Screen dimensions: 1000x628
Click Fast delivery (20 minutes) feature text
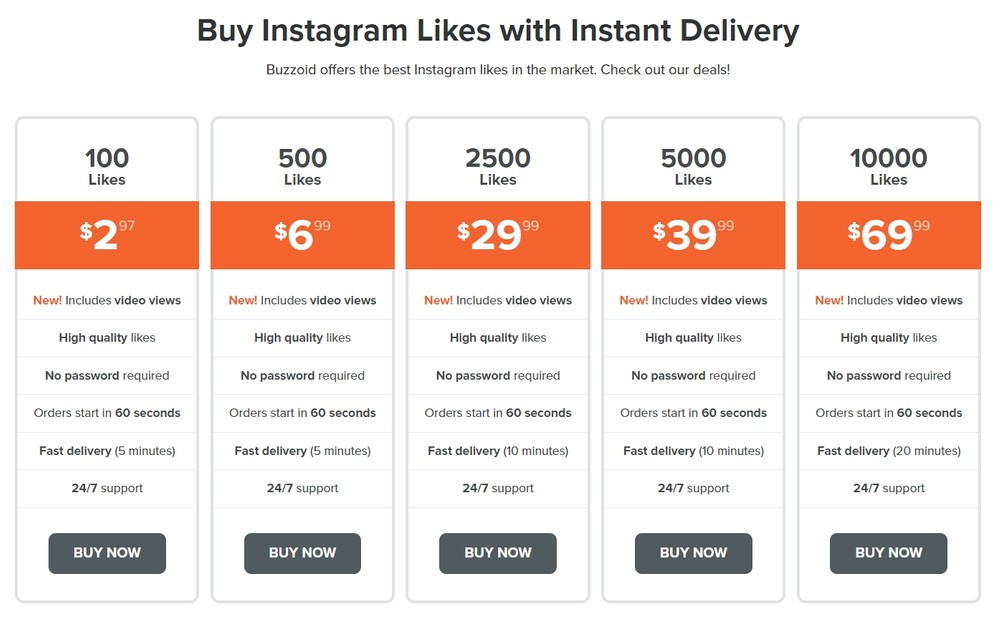coord(888,451)
